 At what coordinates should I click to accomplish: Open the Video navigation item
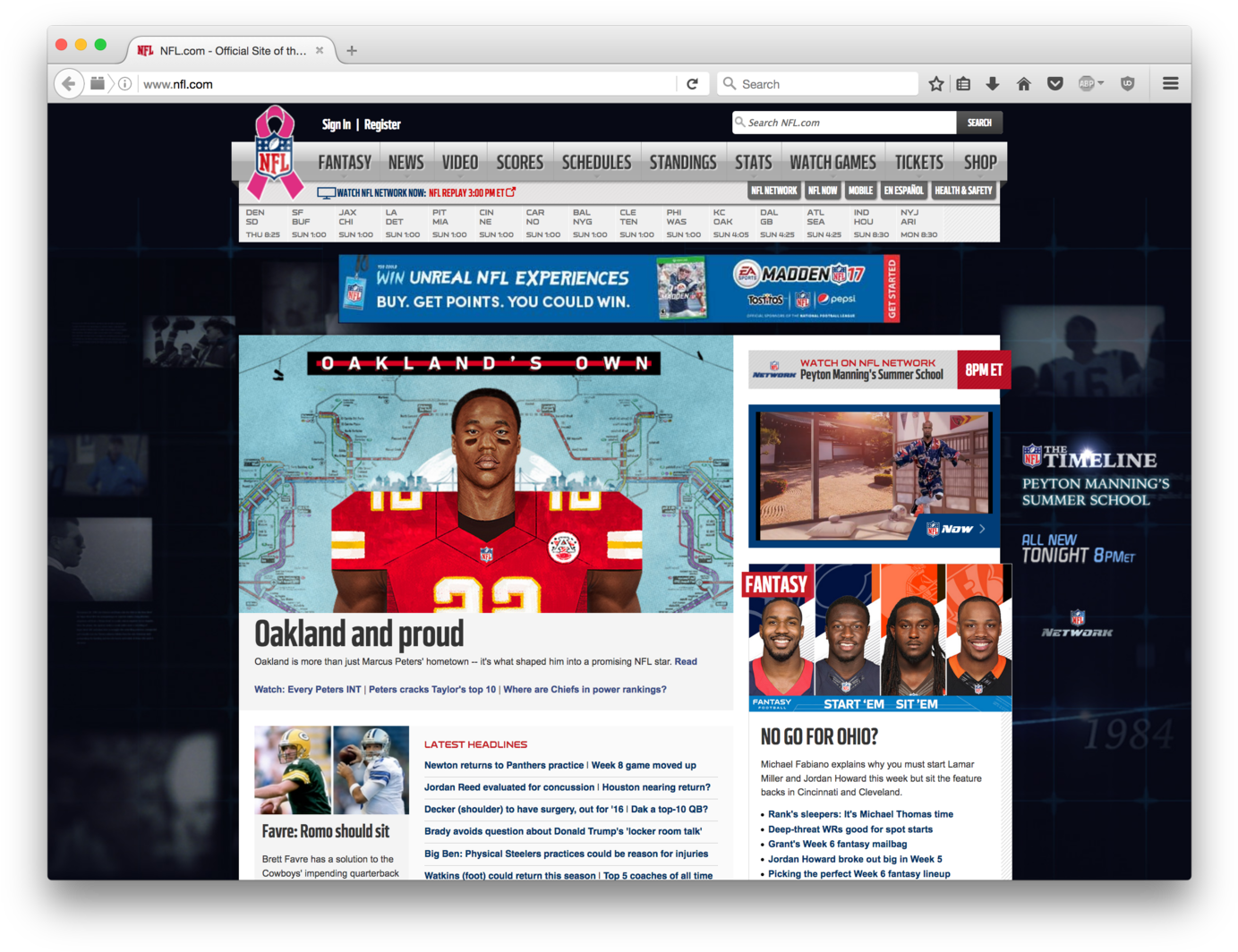pos(460,163)
